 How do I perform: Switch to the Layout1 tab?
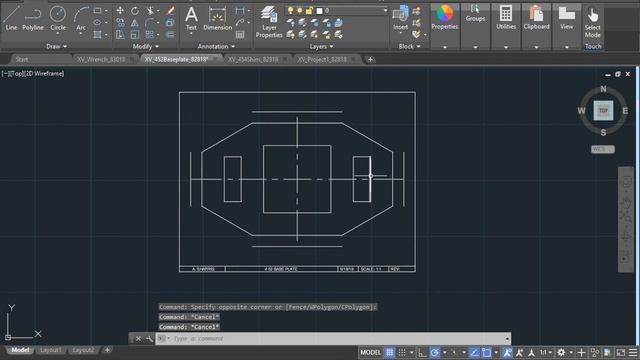click(x=51, y=350)
